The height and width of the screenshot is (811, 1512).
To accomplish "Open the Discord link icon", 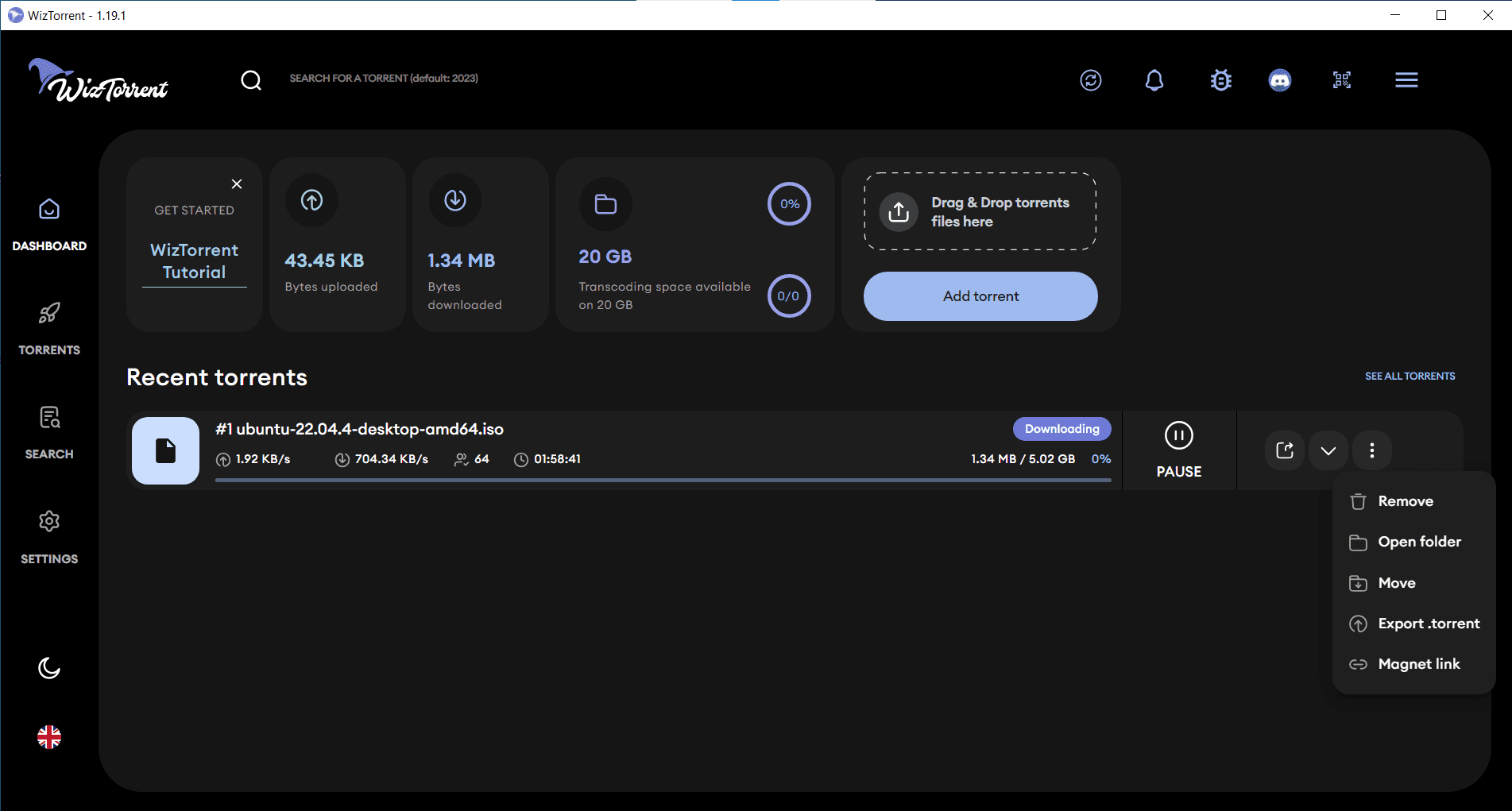I will click(1280, 80).
